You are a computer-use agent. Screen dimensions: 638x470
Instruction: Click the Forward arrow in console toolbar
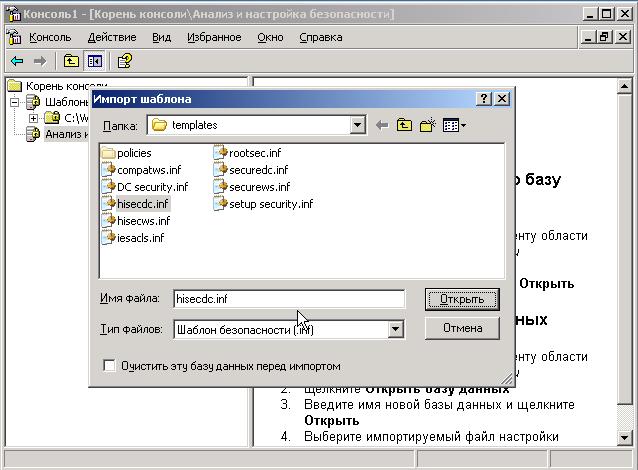point(40,61)
